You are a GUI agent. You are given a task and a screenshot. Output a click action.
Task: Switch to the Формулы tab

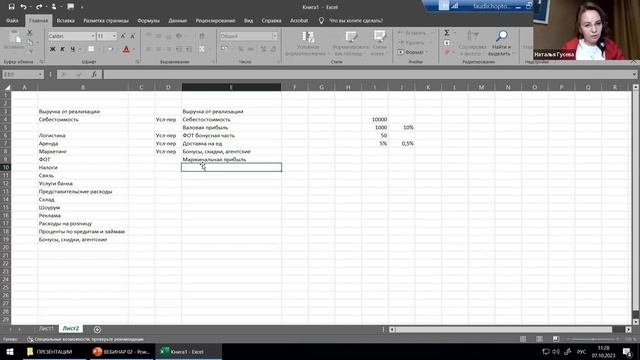(x=148, y=20)
